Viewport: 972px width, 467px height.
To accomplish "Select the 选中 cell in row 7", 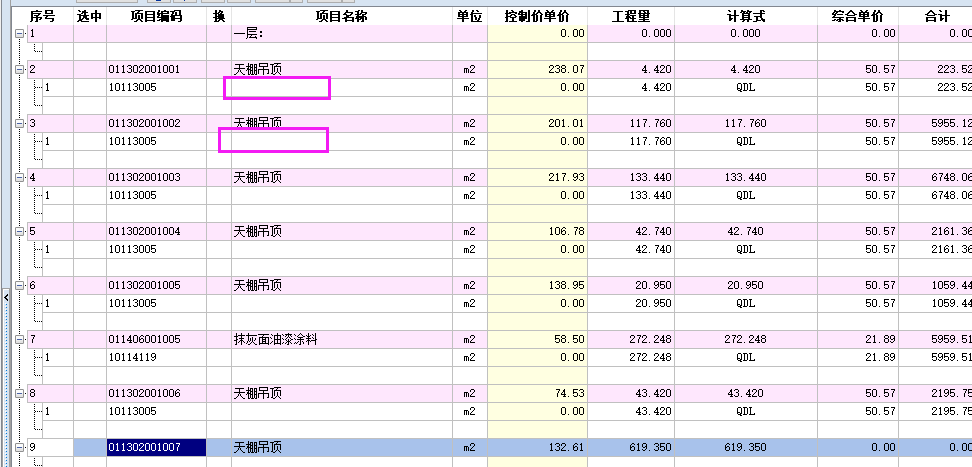I will coord(90,340).
